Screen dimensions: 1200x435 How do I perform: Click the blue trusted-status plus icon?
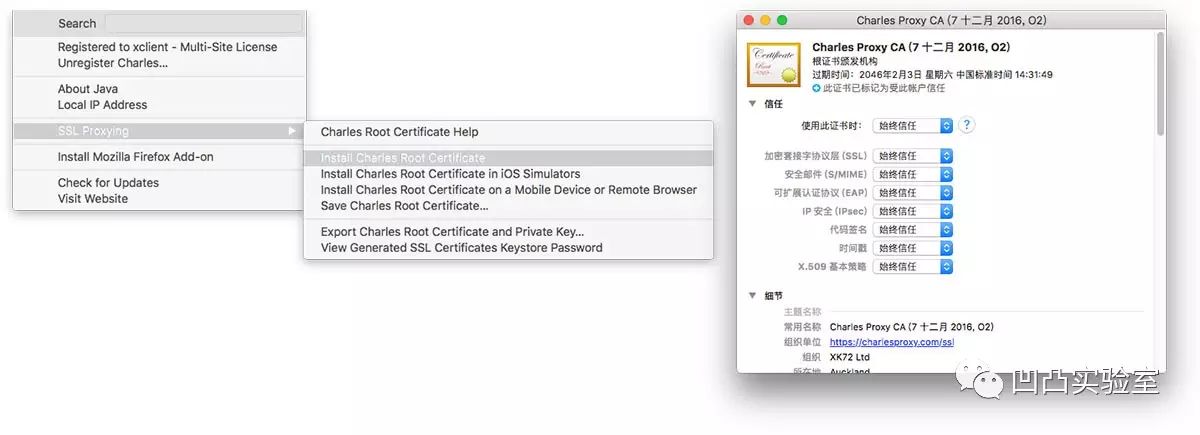point(816,88)
